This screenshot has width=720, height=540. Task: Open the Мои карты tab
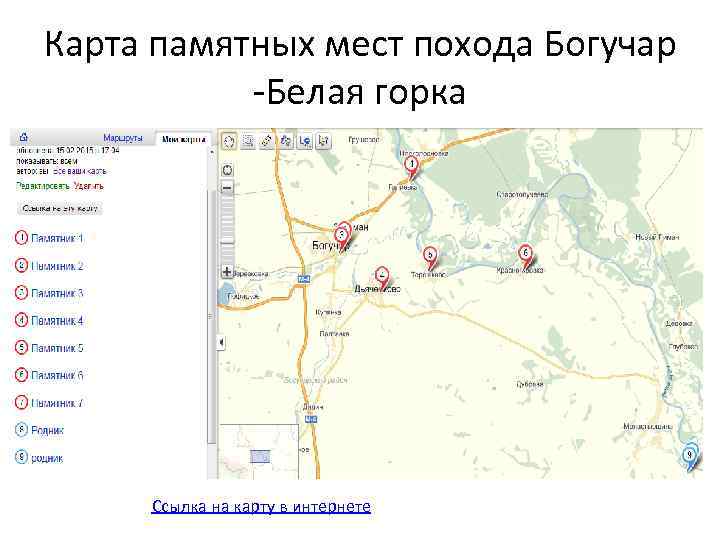point(184,139)
